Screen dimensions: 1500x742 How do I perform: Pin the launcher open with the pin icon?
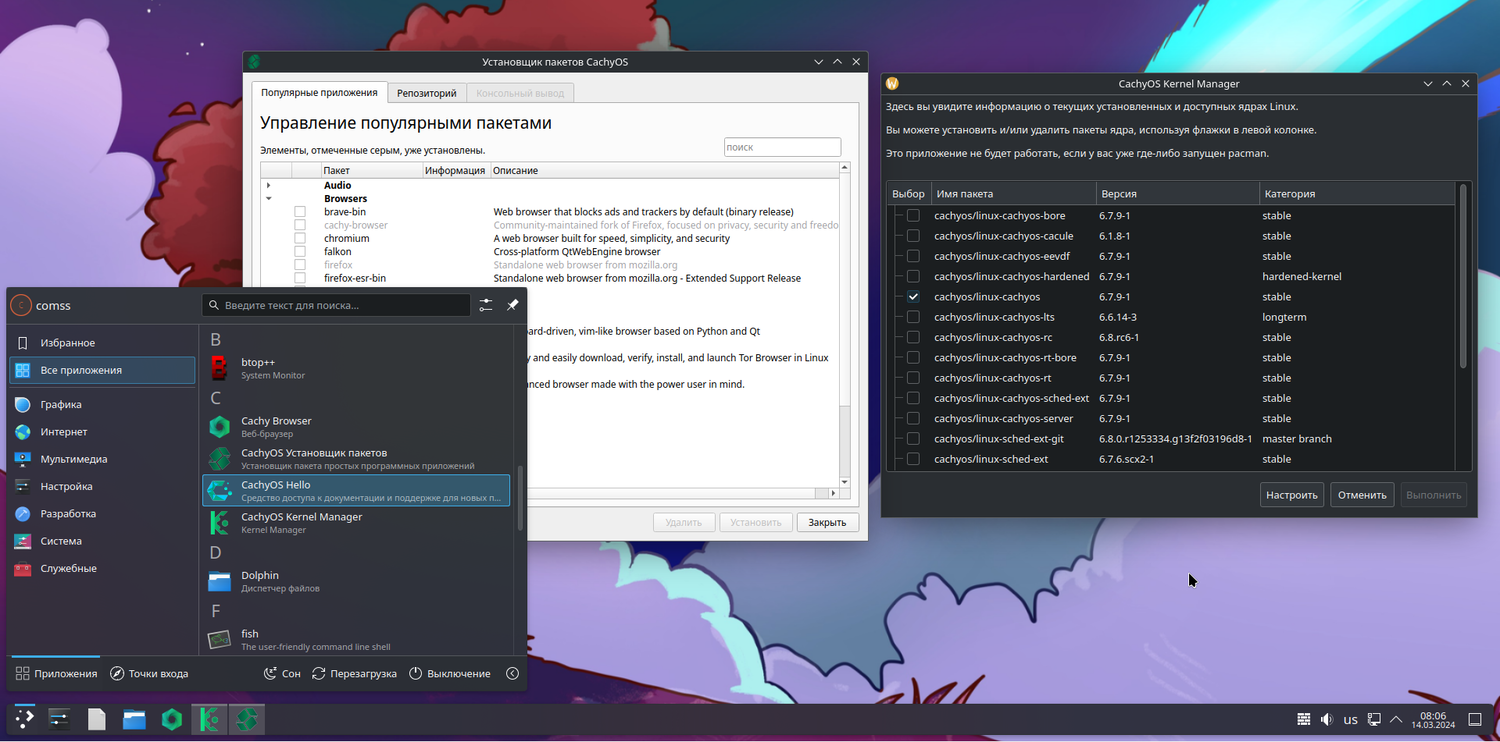tap(513, 305)
